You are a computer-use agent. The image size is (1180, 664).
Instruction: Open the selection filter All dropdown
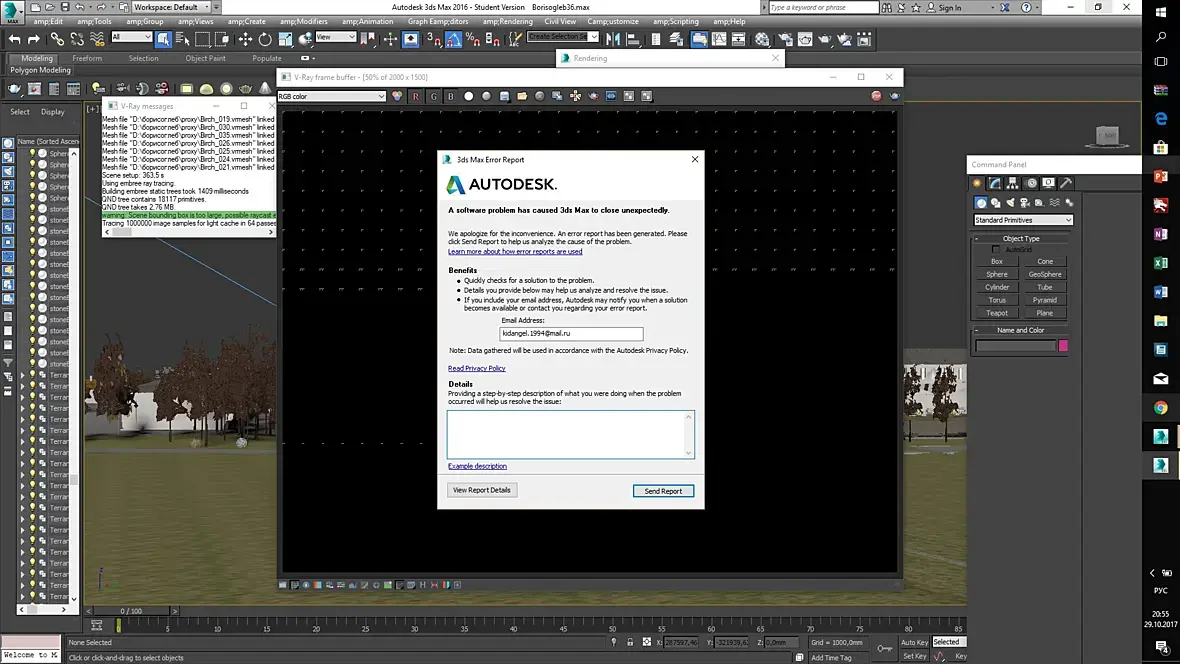point(131,37)
